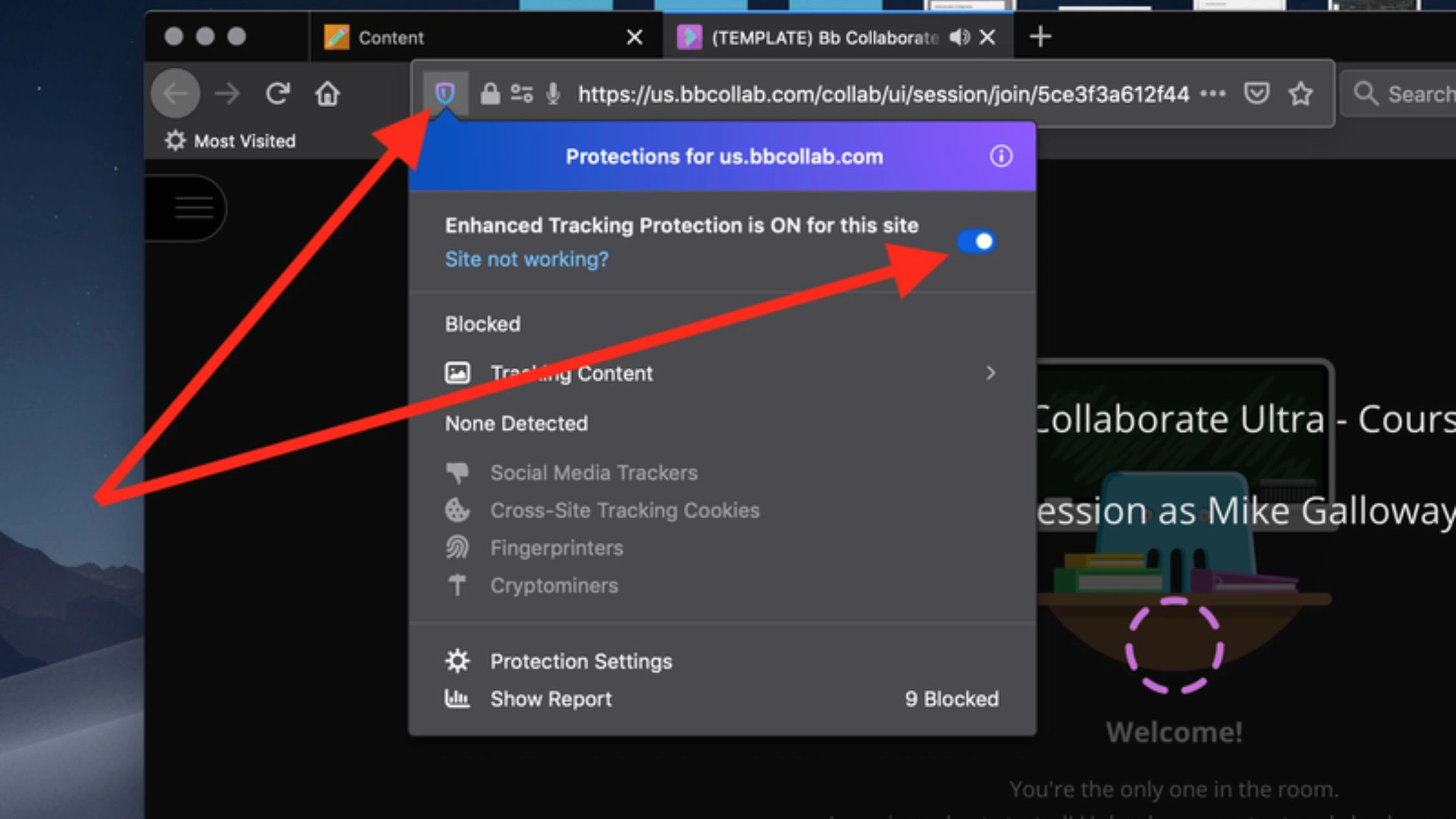Save page to Pocket

(1256, 93)
